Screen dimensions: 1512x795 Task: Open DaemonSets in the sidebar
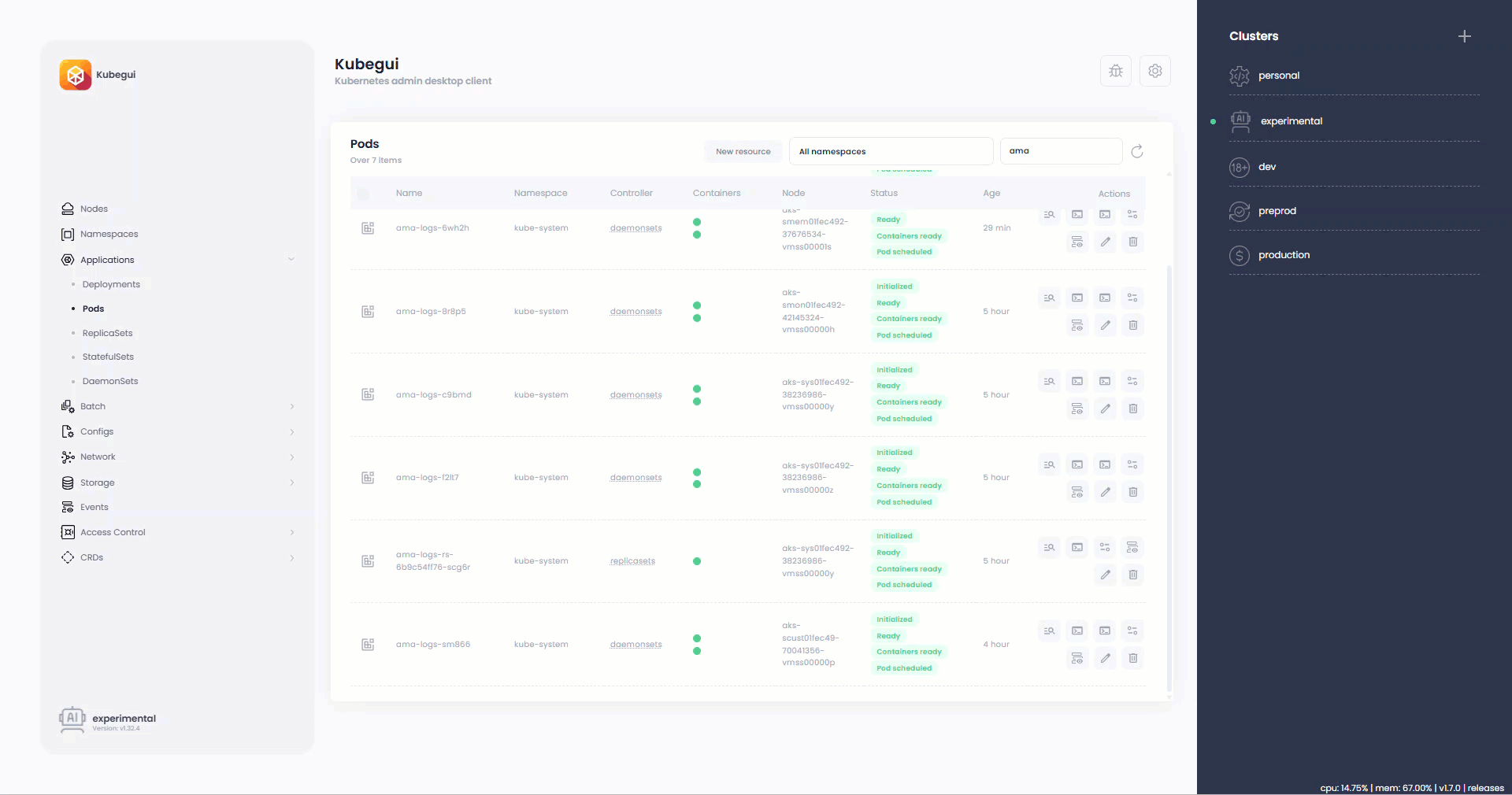(x=110, y=381)
